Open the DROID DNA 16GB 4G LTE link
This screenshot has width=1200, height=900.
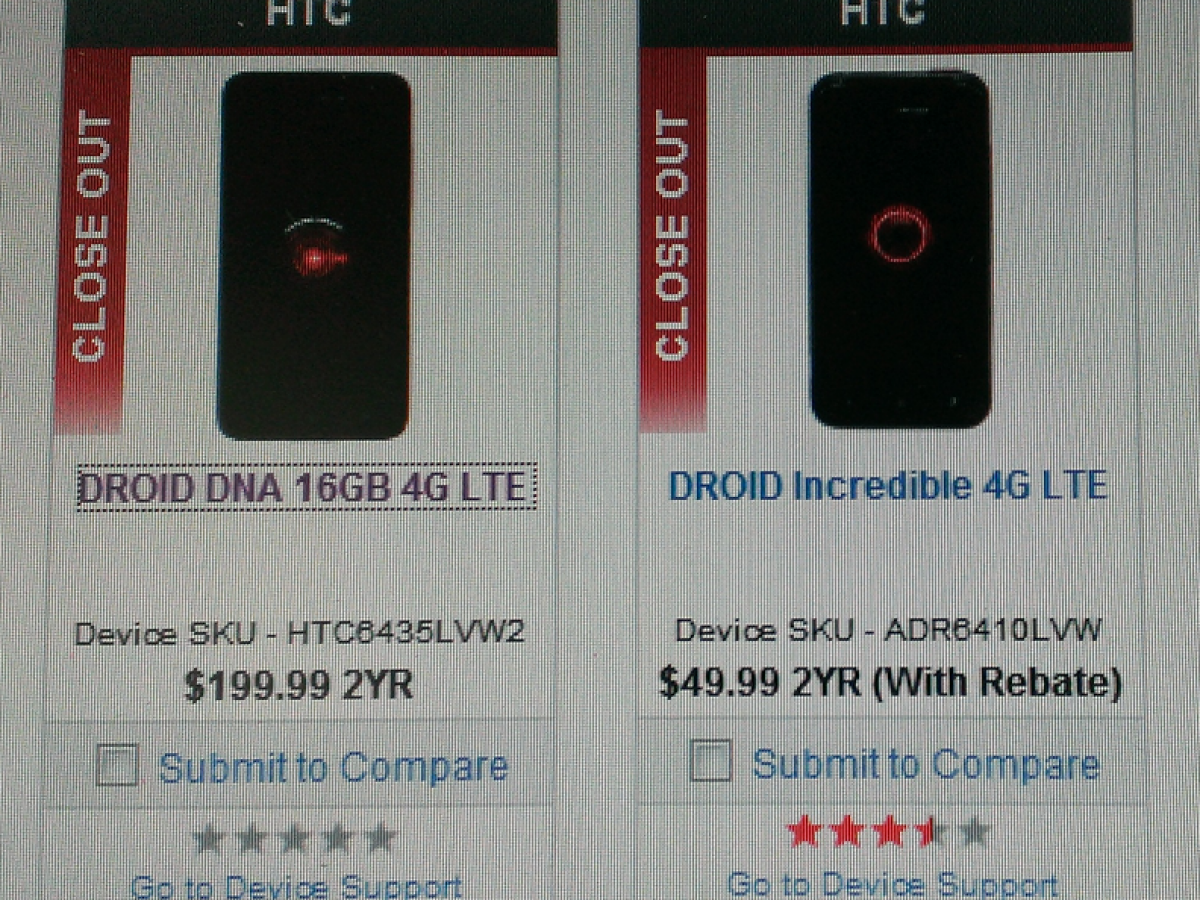pos(302,488)
